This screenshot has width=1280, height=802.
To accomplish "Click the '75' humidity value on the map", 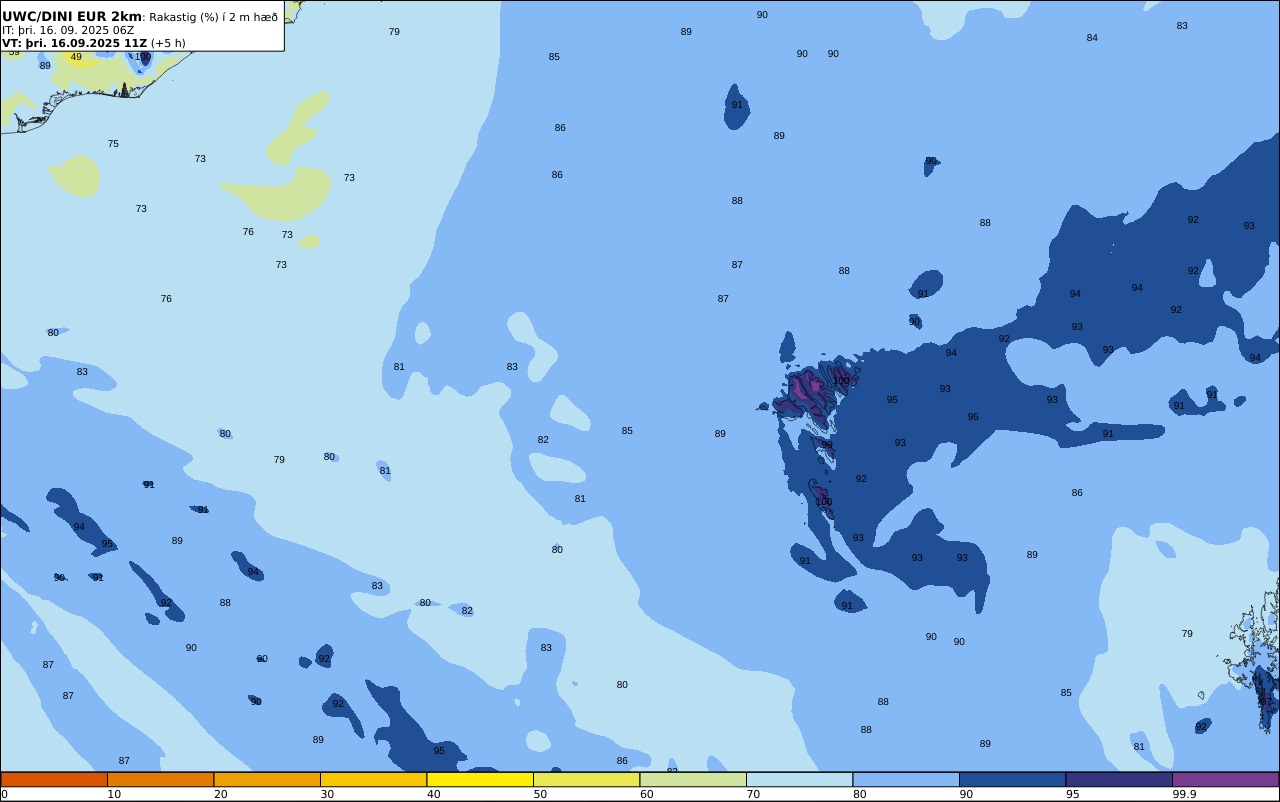I will (x=113, y=144).
